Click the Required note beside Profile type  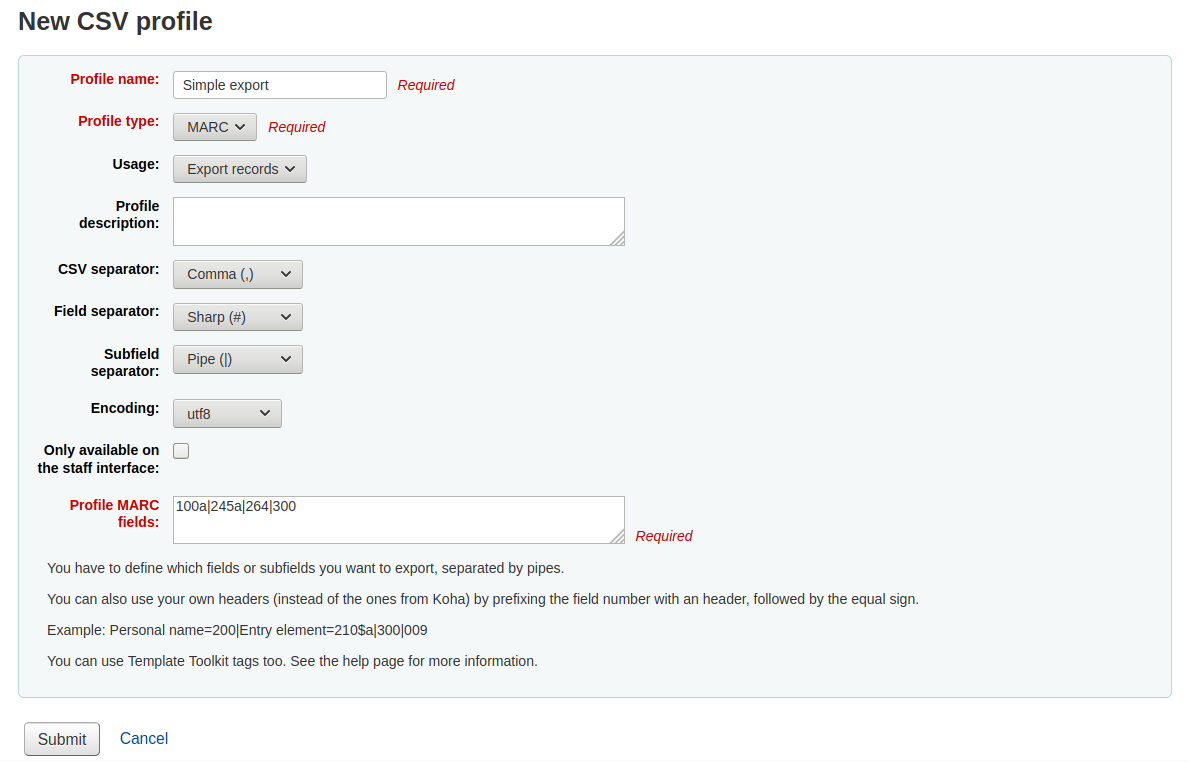pyautogui.click(x=297, y=127)
